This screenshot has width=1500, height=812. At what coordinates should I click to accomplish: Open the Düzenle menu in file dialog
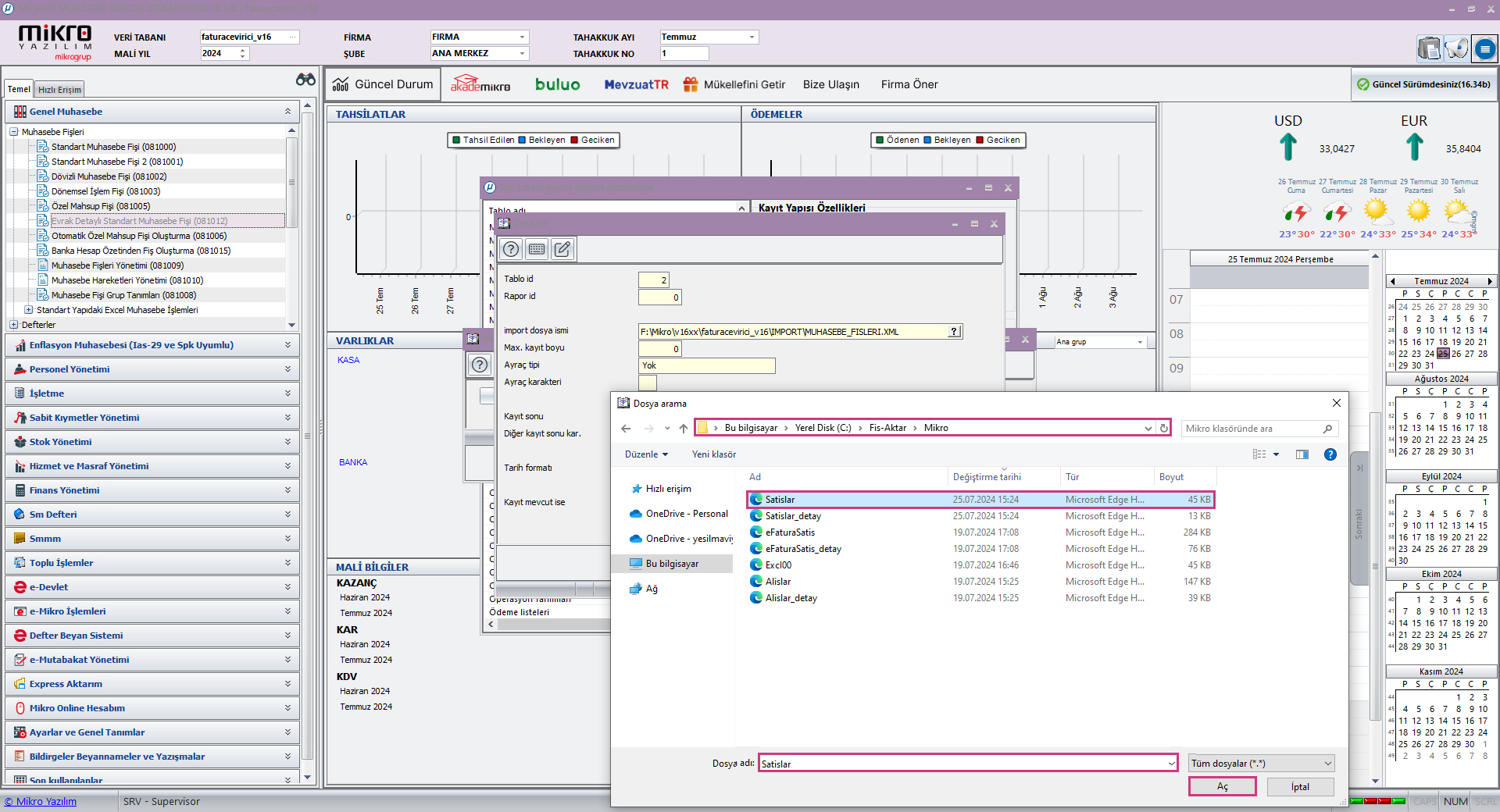pos(646,454)
